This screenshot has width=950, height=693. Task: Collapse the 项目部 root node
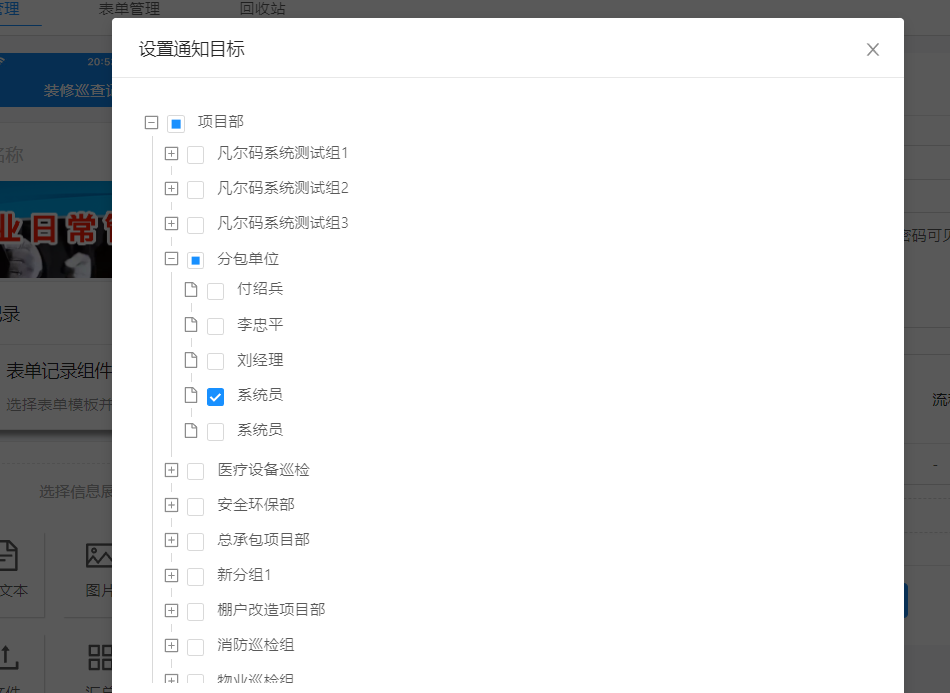pyautogui.click(x=152, y=123)
